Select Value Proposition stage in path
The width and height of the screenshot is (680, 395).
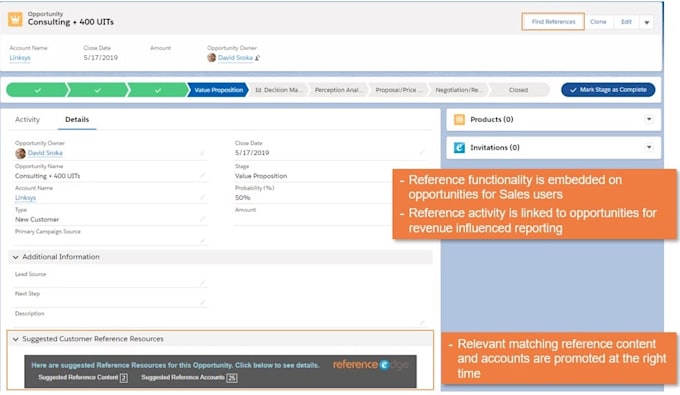pyautogui.click(x=218, y=90)
